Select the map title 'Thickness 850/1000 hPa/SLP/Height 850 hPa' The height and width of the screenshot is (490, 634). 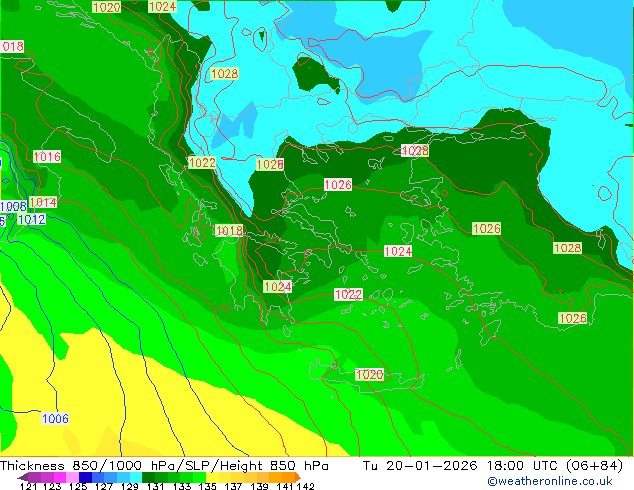(164, 466)
